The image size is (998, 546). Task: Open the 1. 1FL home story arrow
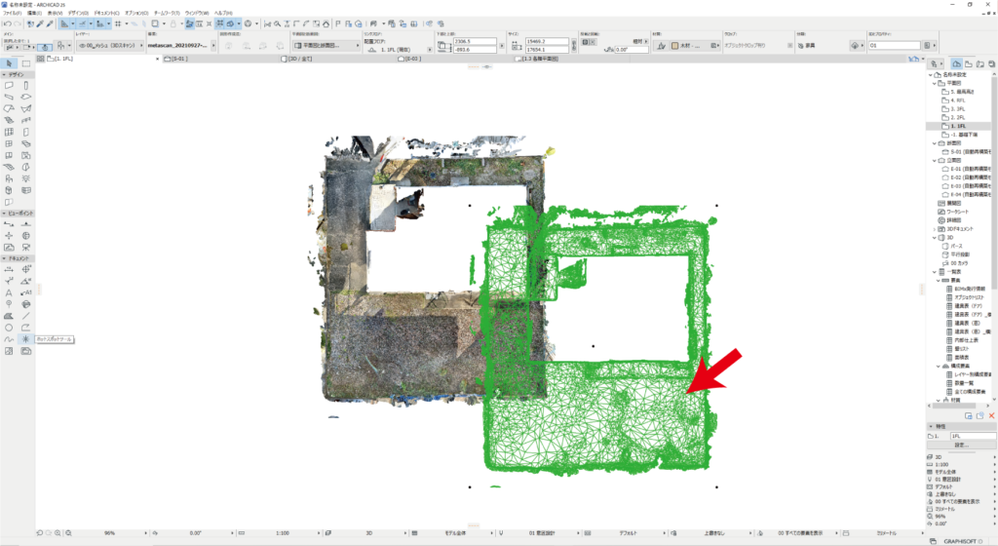click(430, 50)
